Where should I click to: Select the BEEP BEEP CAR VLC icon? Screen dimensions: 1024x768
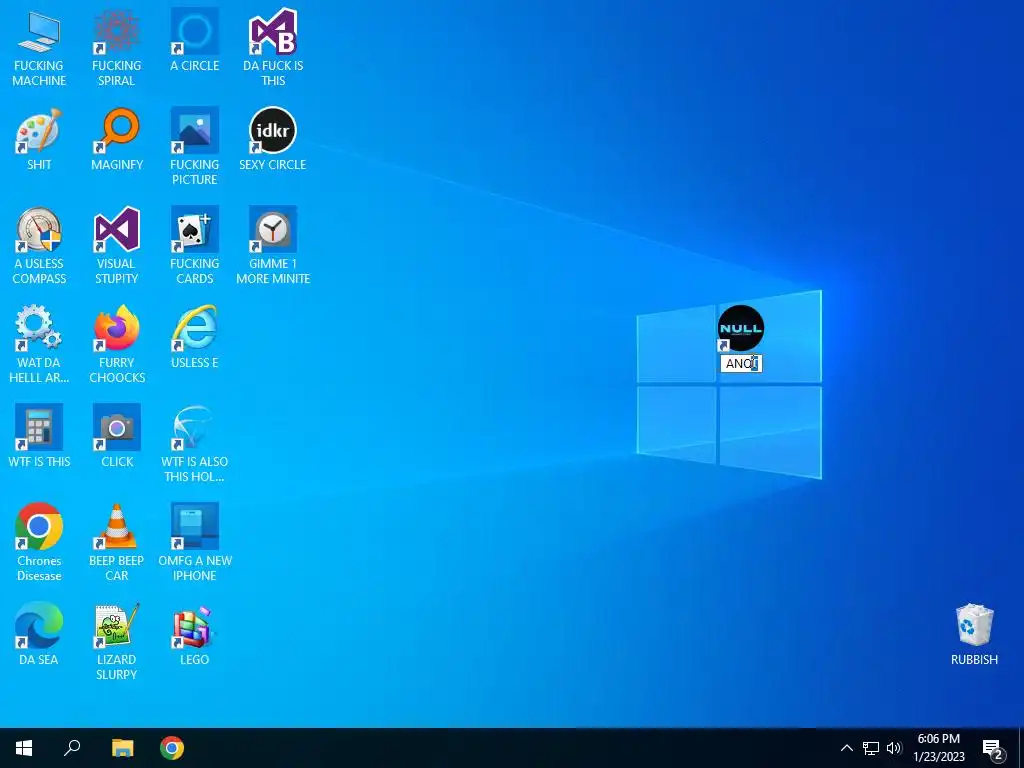pyautogui.click(x=116, y=526)
